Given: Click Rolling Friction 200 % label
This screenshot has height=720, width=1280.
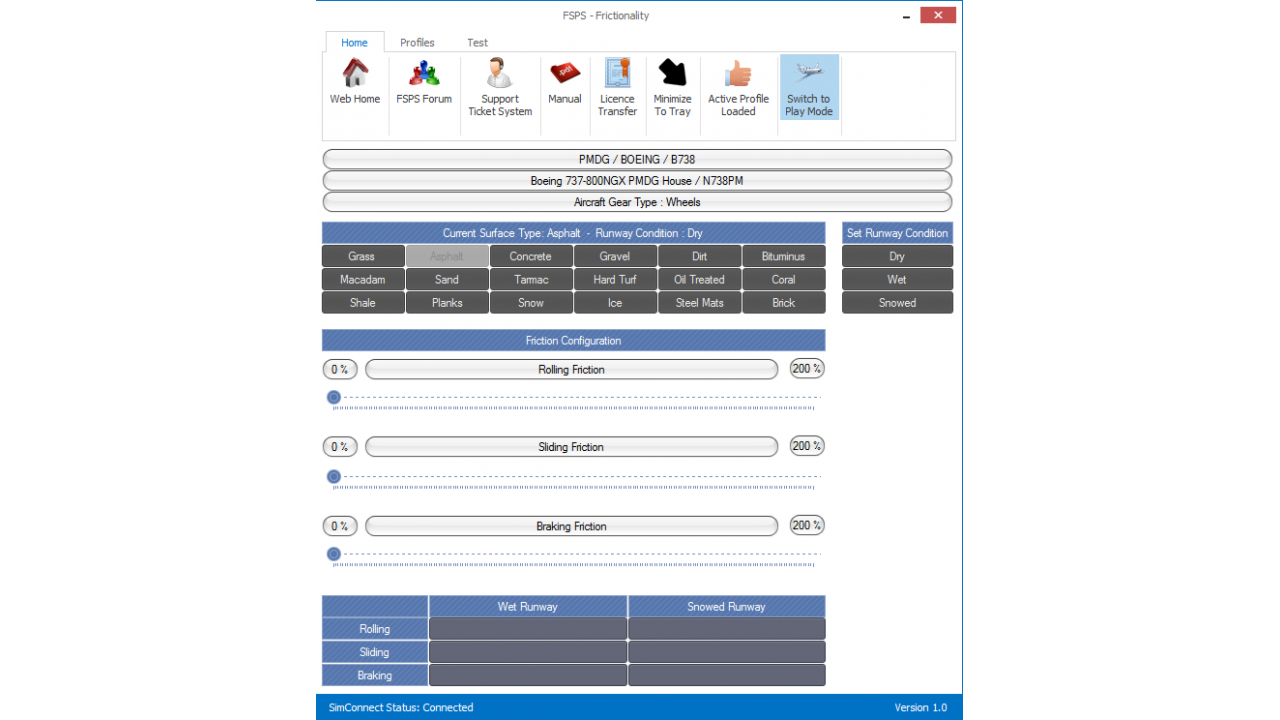Looking at the screenshot, I should (x=807, y=368).
